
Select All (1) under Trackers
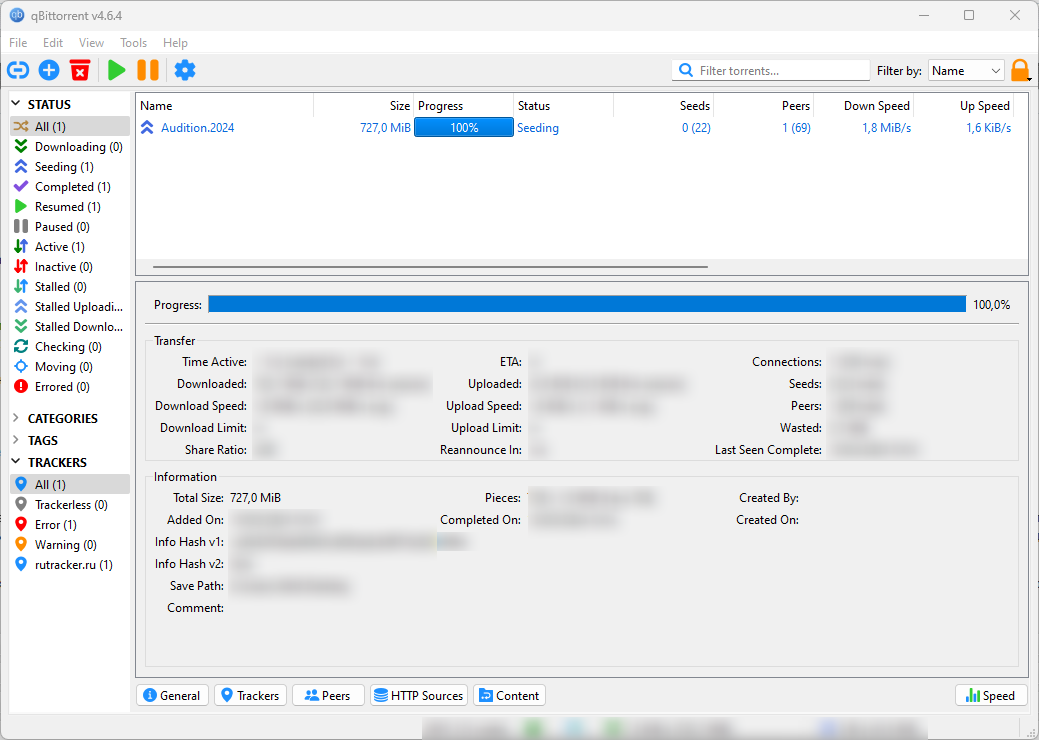click(70, 484)
